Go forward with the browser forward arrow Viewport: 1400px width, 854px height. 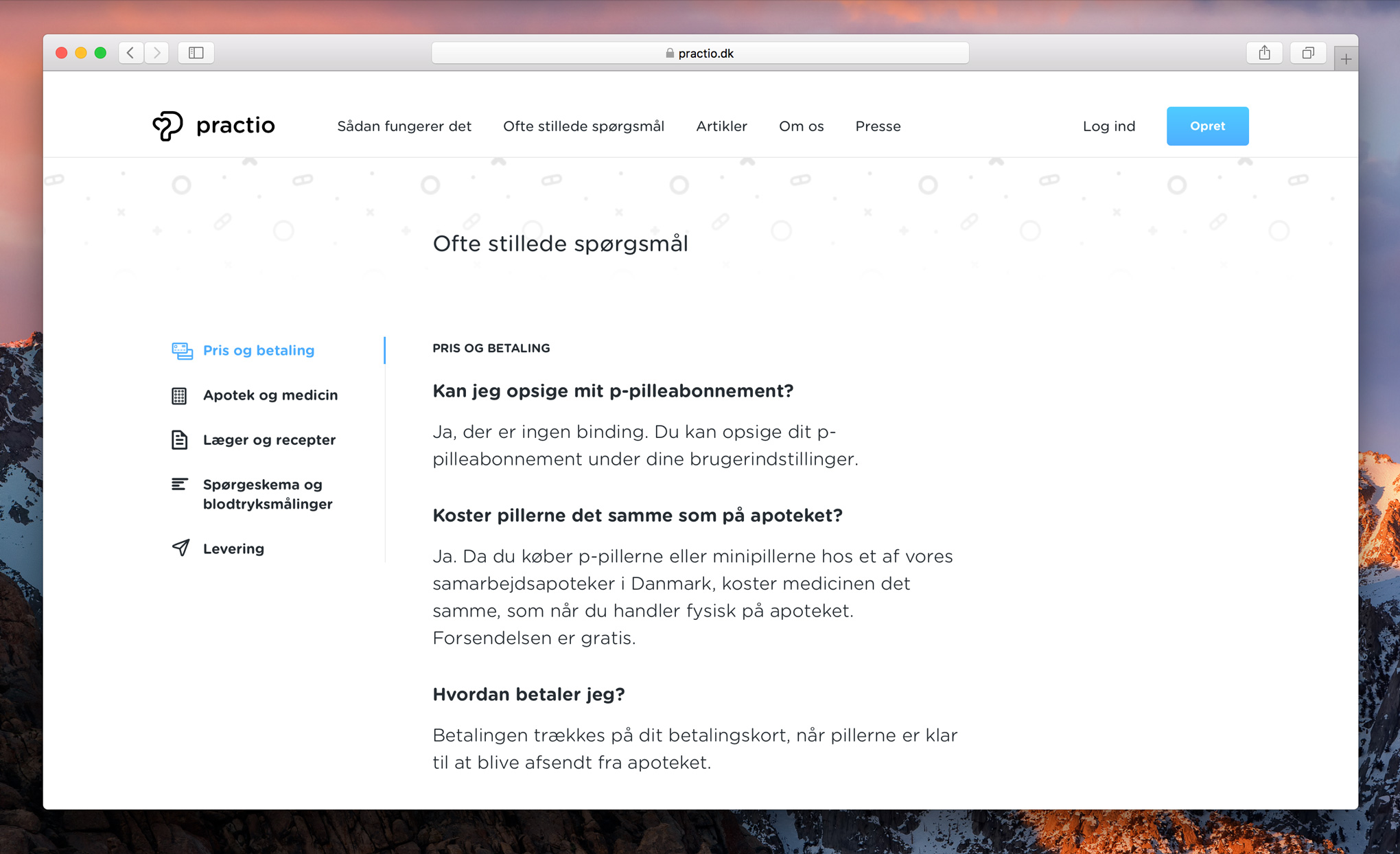click(x=157, y=53)
